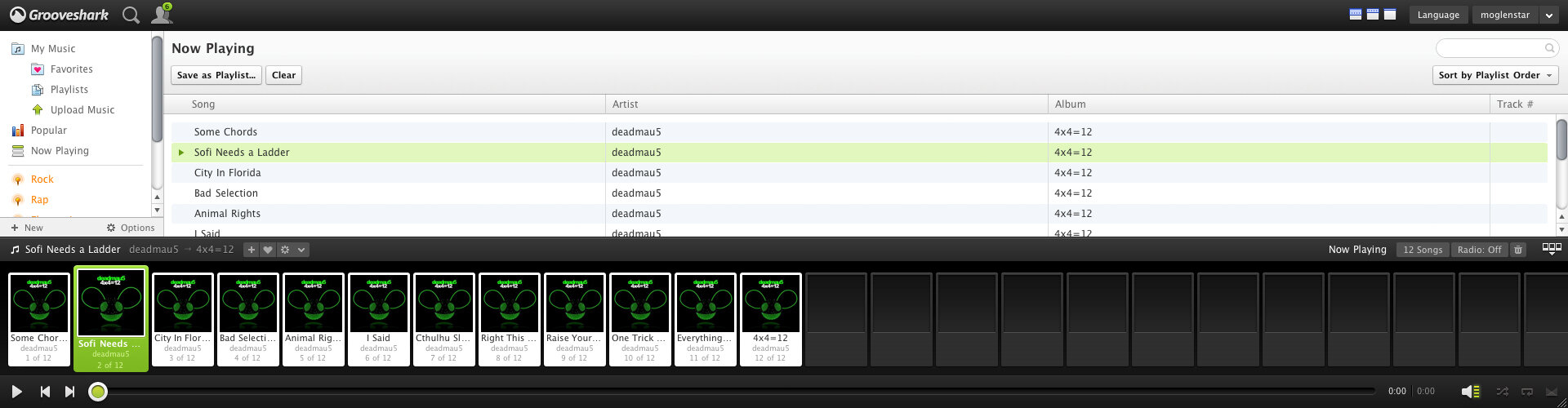Screen dimensions: 1568x408
Task: Open the search magnifier in the top bar
Action: click(x=131, y=15)
